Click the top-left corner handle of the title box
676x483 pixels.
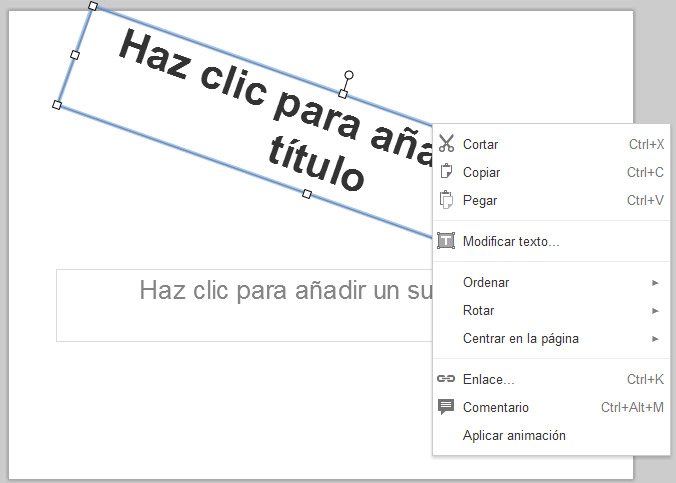tap(93, 6)
